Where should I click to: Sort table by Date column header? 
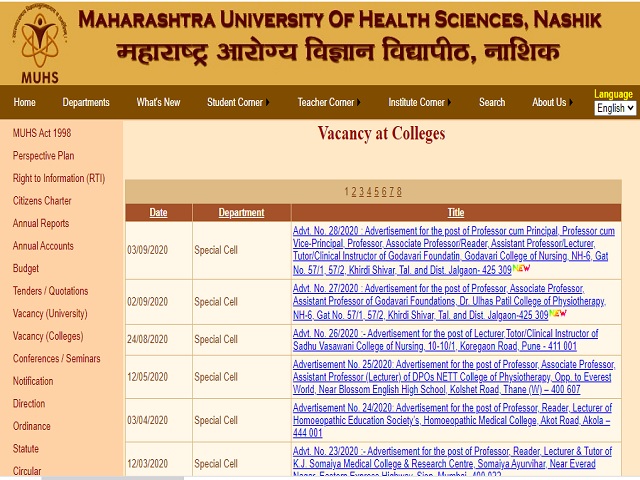158,213
